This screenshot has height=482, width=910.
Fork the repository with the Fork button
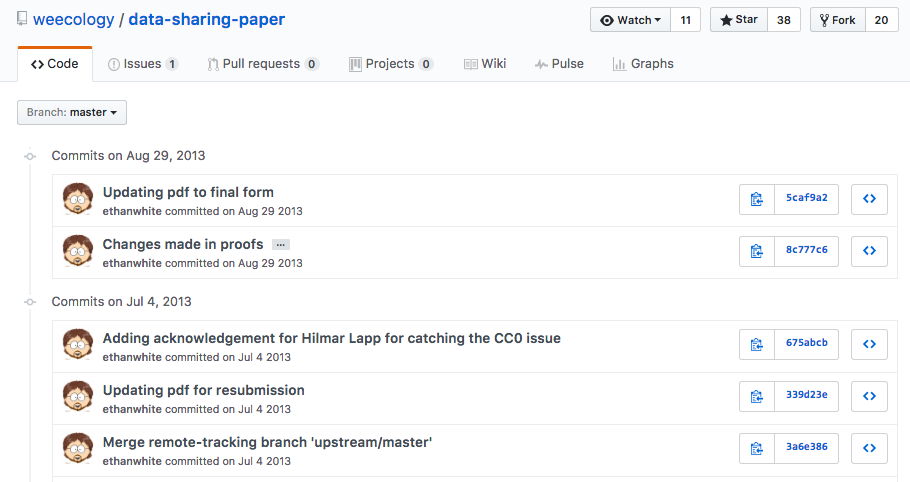pos(836,20)
